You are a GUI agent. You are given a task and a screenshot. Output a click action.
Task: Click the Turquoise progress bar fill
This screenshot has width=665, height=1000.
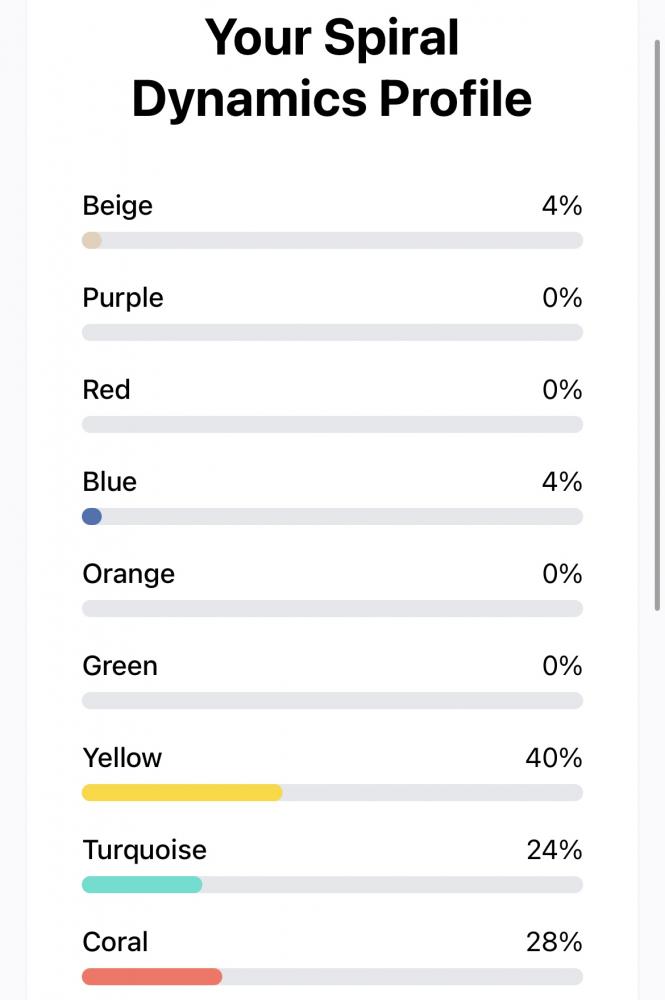pos(142,884)
